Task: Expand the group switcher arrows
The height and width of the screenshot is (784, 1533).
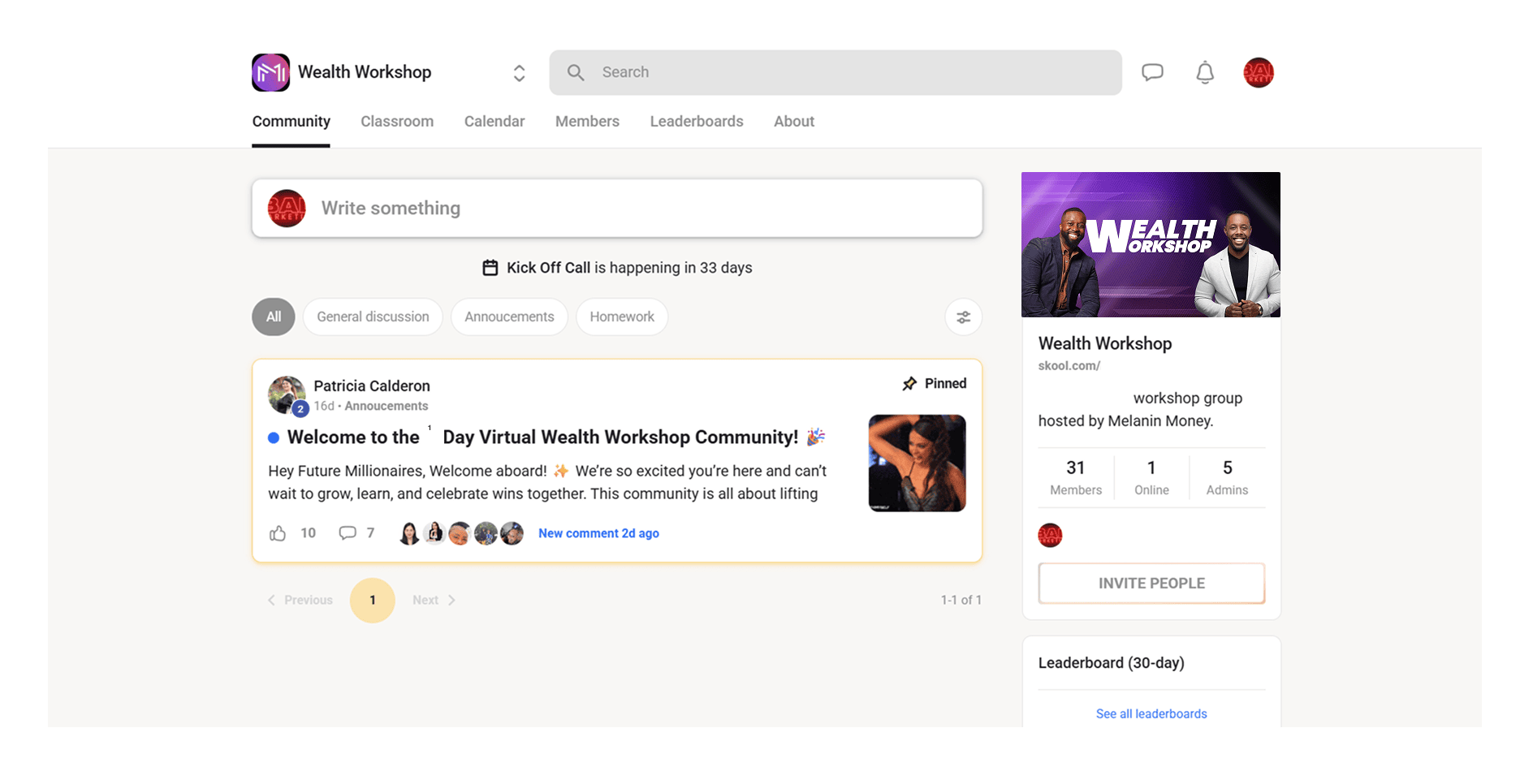Action: (x=520, y=73)
